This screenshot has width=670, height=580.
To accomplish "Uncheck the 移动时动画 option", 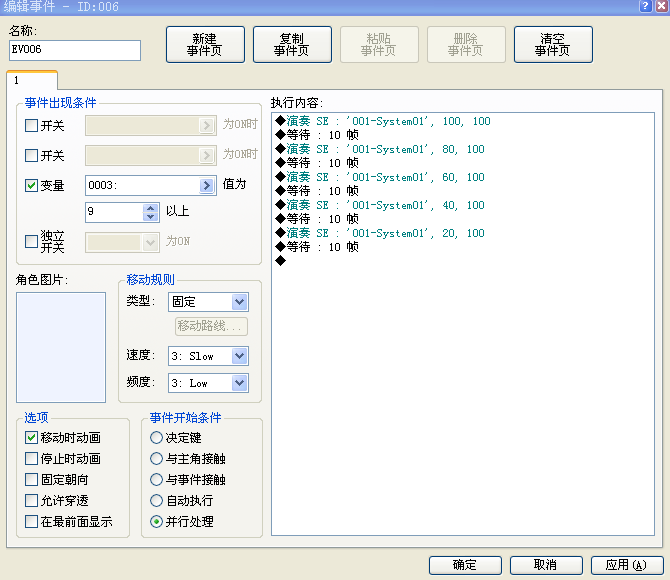I will 31,438.
